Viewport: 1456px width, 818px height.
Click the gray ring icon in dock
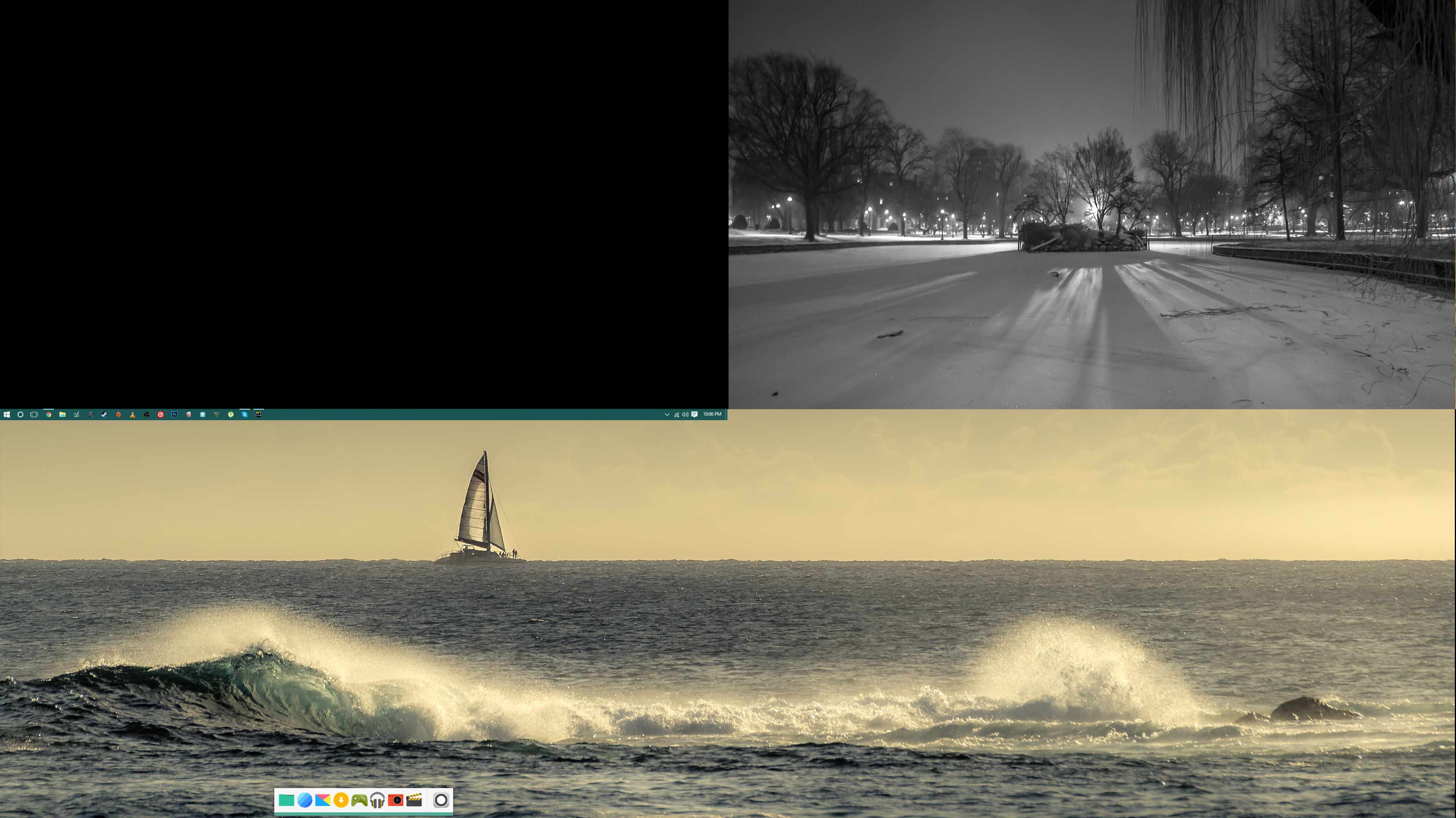click(441, 800)
